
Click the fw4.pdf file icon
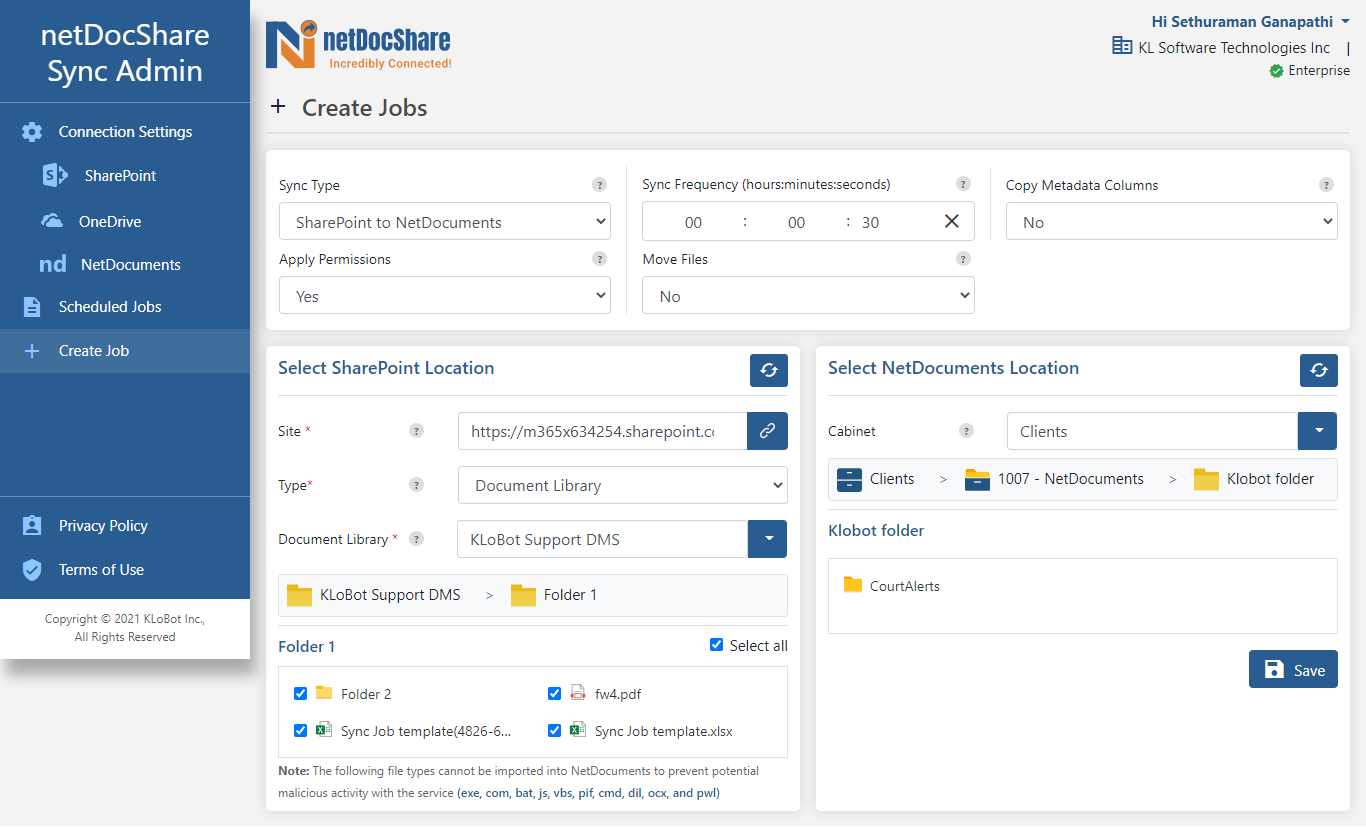coord(578,693)
